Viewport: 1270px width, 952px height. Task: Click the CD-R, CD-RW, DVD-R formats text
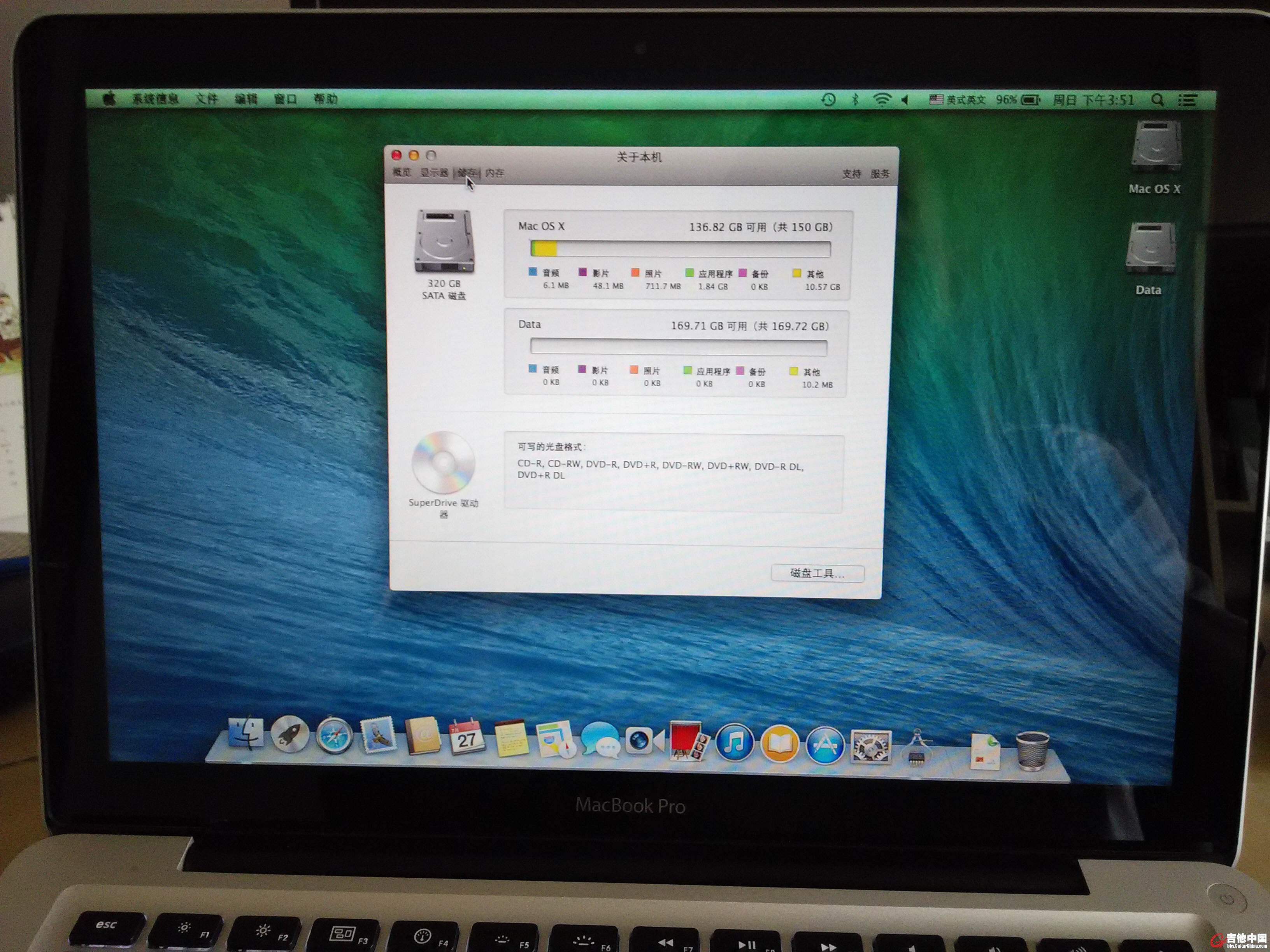point(660,470)
